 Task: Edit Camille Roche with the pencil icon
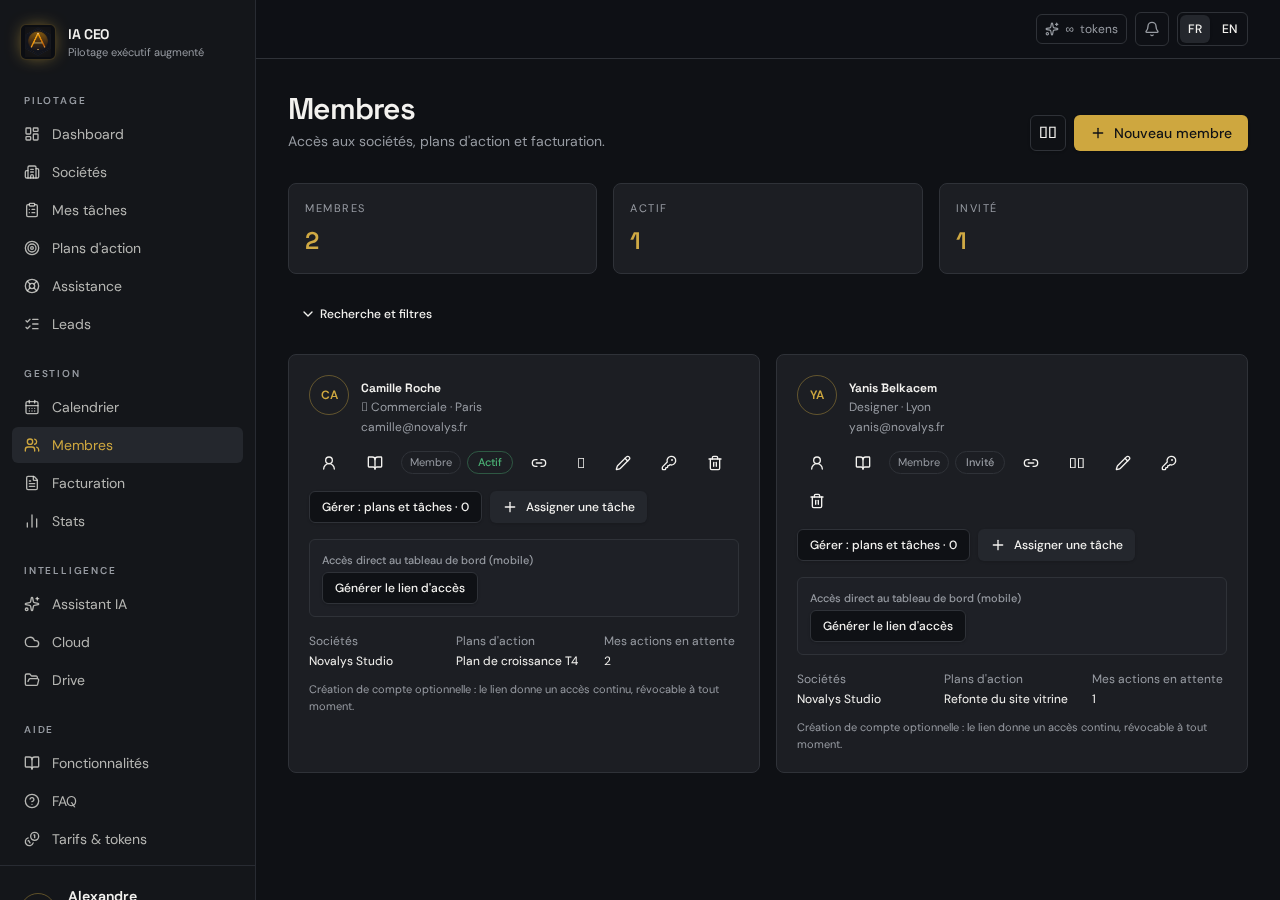[x=623, y=463]
